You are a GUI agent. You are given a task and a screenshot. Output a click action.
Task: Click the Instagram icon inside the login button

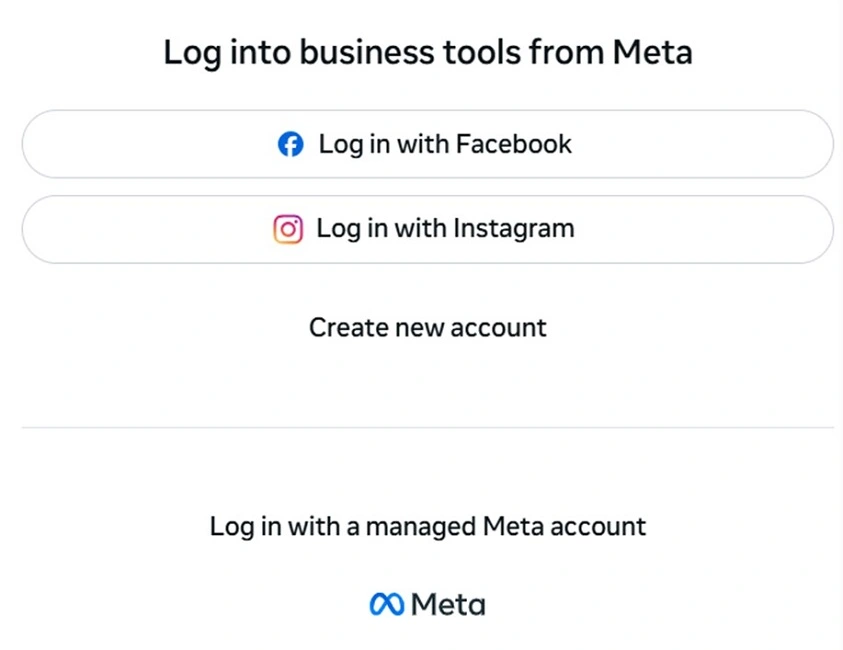(288, 229)
